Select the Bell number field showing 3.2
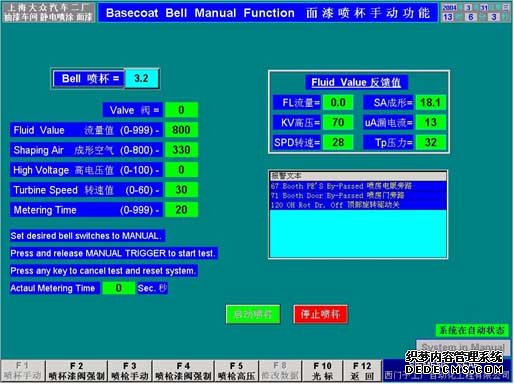514x384 pixels. pyautogui.click(x=142, y=79)
